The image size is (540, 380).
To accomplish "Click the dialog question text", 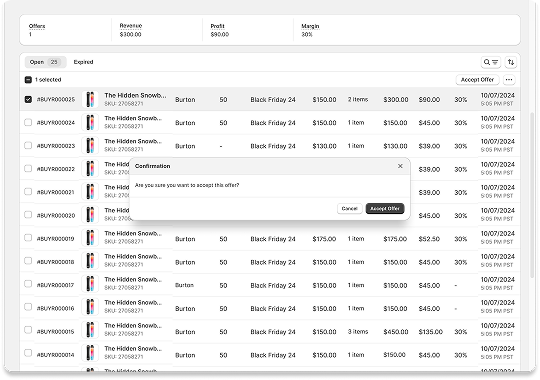I will 187,185.
